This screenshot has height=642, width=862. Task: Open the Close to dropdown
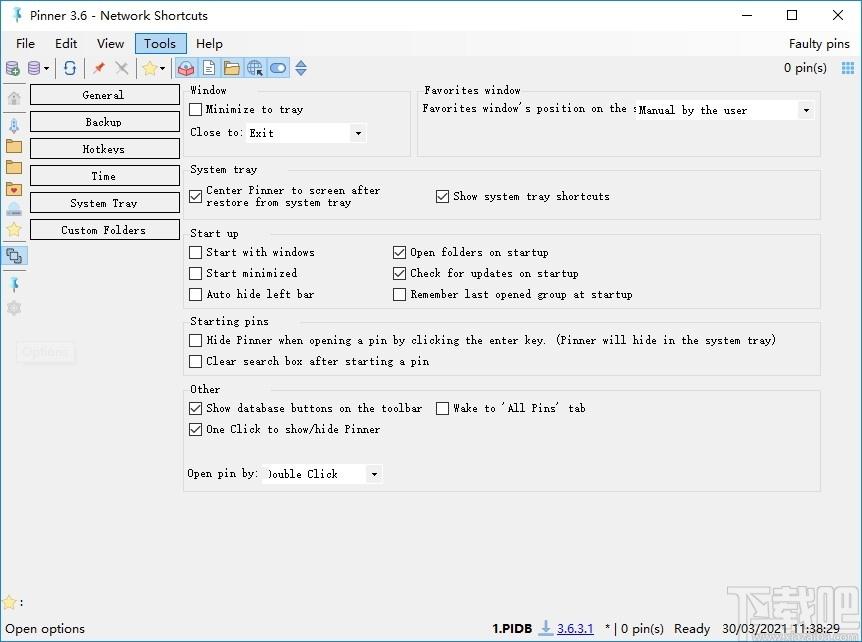pos(358,133)
